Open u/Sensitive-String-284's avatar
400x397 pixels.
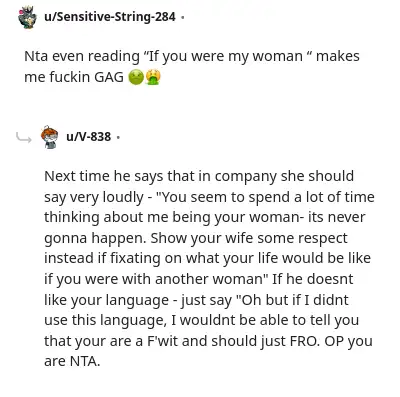(x=27, y=17)
